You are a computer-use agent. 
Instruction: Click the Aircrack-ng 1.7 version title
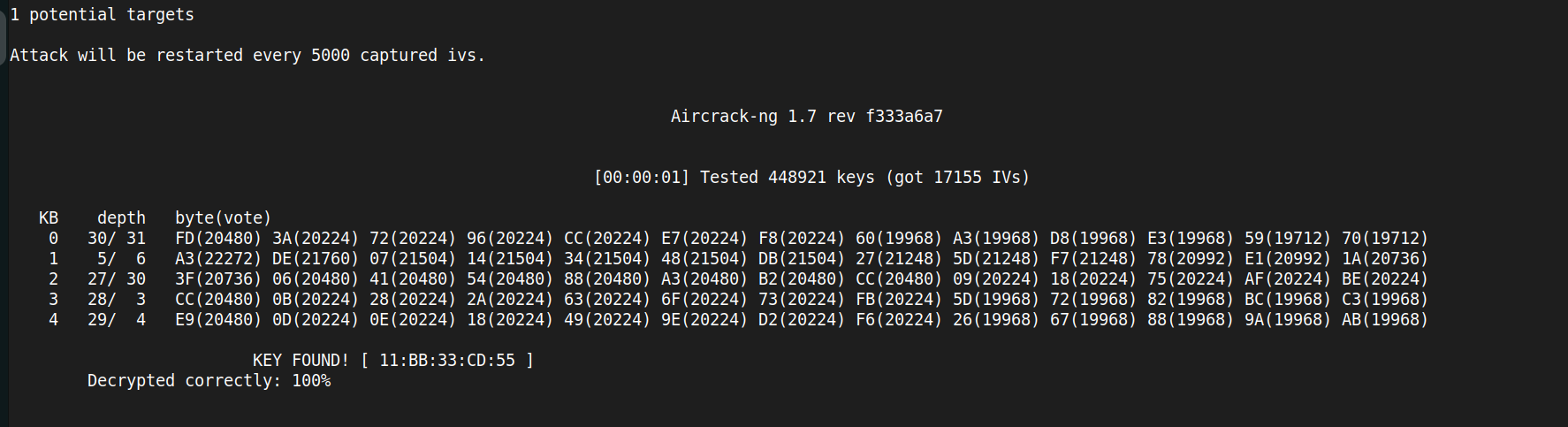click(806, 117)
